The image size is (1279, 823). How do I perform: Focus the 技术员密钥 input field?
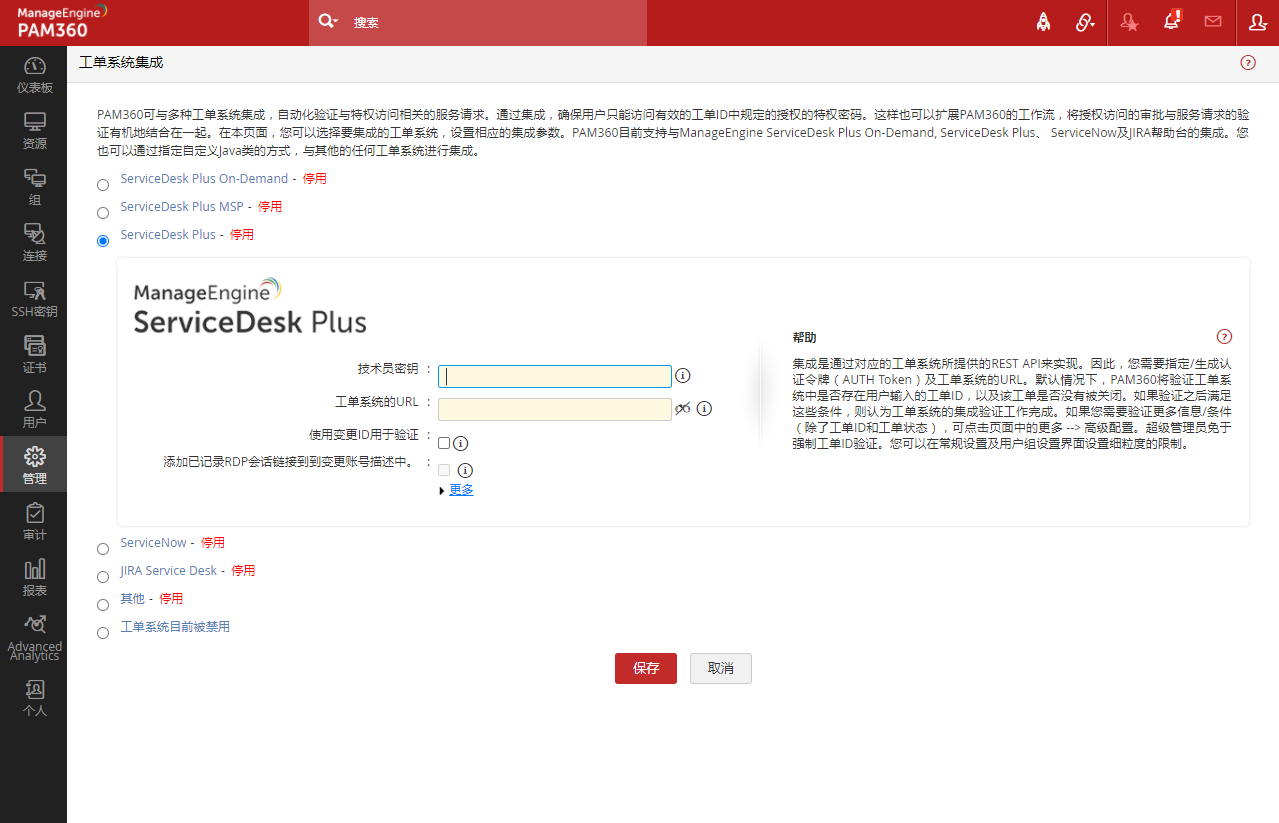(555, 376)
